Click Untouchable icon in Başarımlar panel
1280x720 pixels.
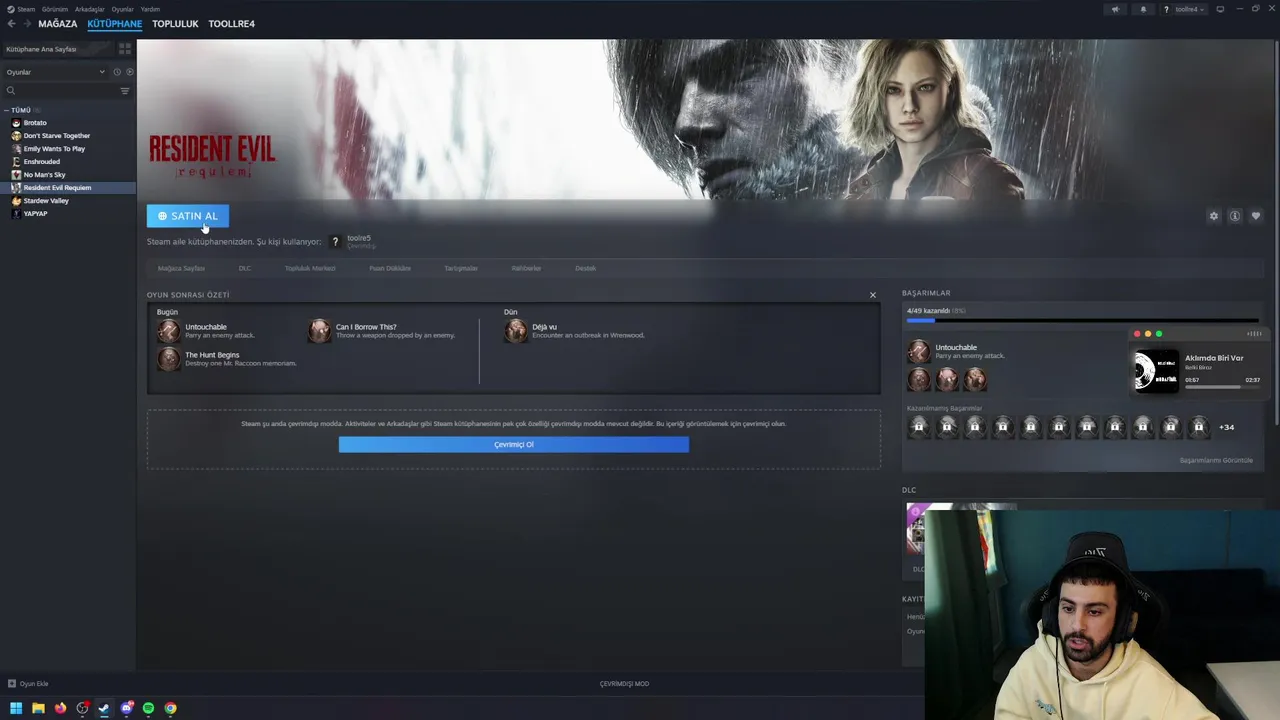point(918,351)
